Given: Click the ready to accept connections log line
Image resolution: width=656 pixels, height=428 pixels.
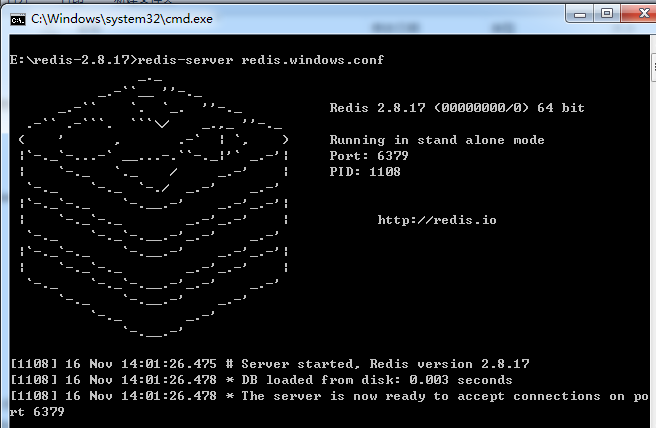Looking at the screenshot, I should 329,396.
